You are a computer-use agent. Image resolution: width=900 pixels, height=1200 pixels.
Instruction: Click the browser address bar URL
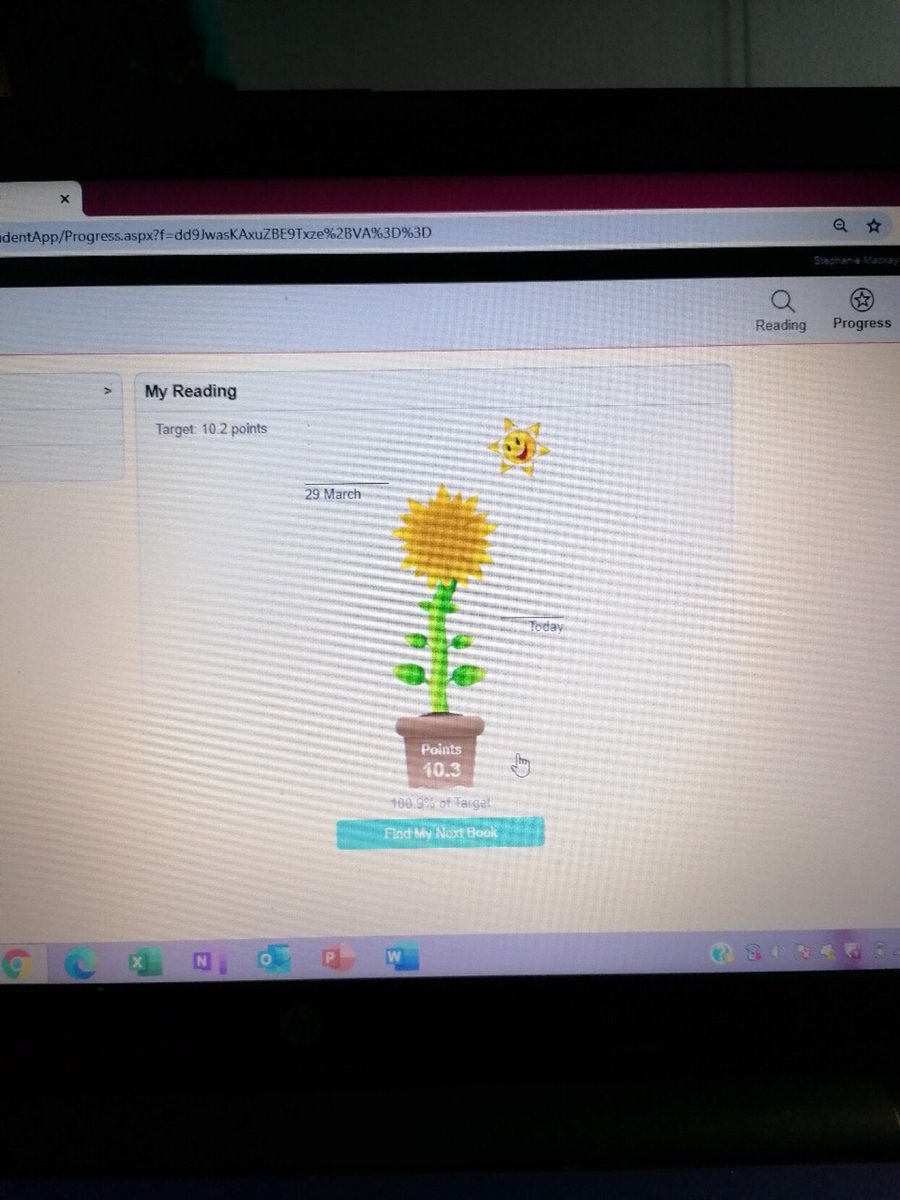coord(215,234)
